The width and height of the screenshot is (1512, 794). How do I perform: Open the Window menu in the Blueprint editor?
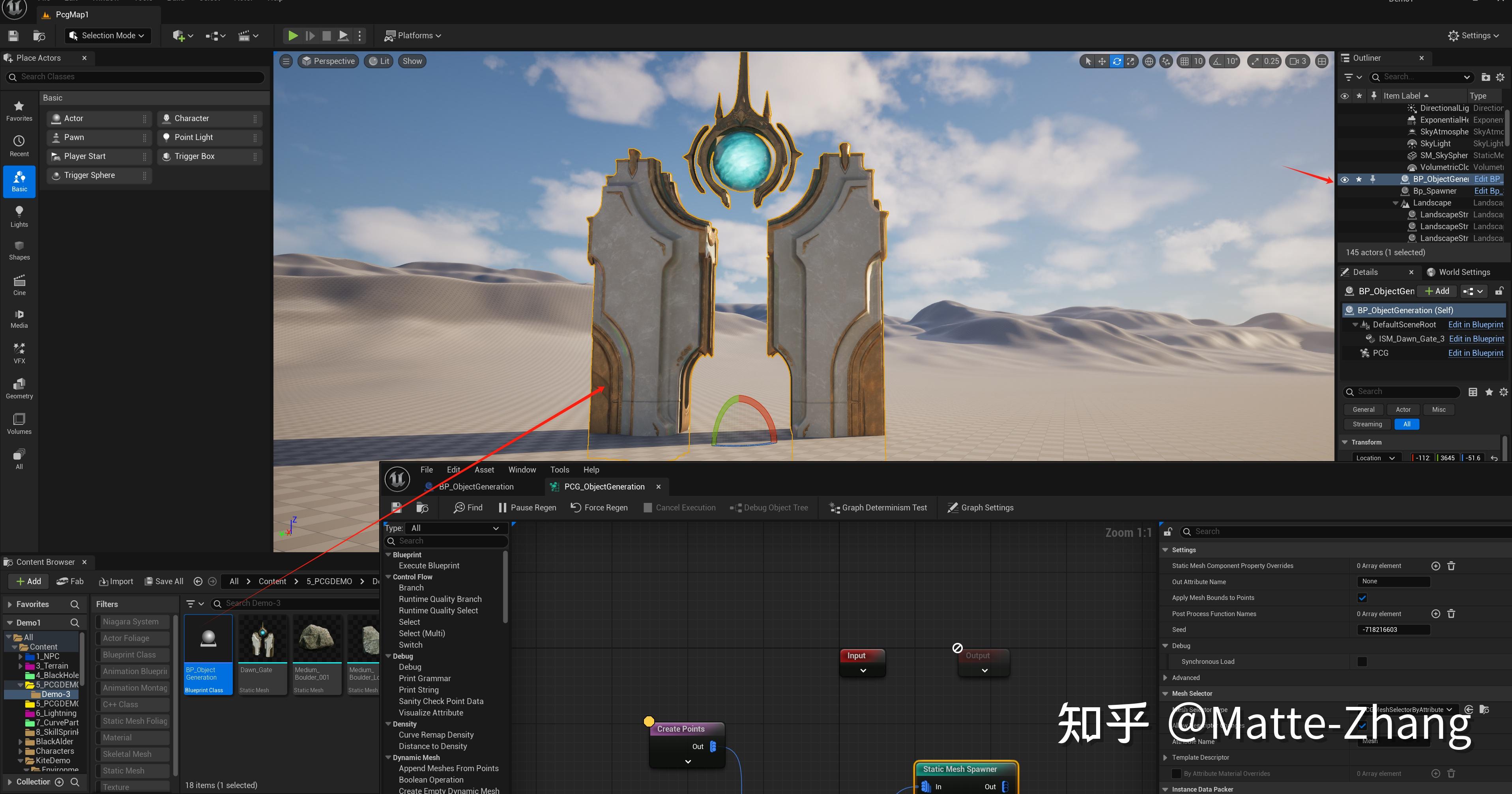pos(522,469)
